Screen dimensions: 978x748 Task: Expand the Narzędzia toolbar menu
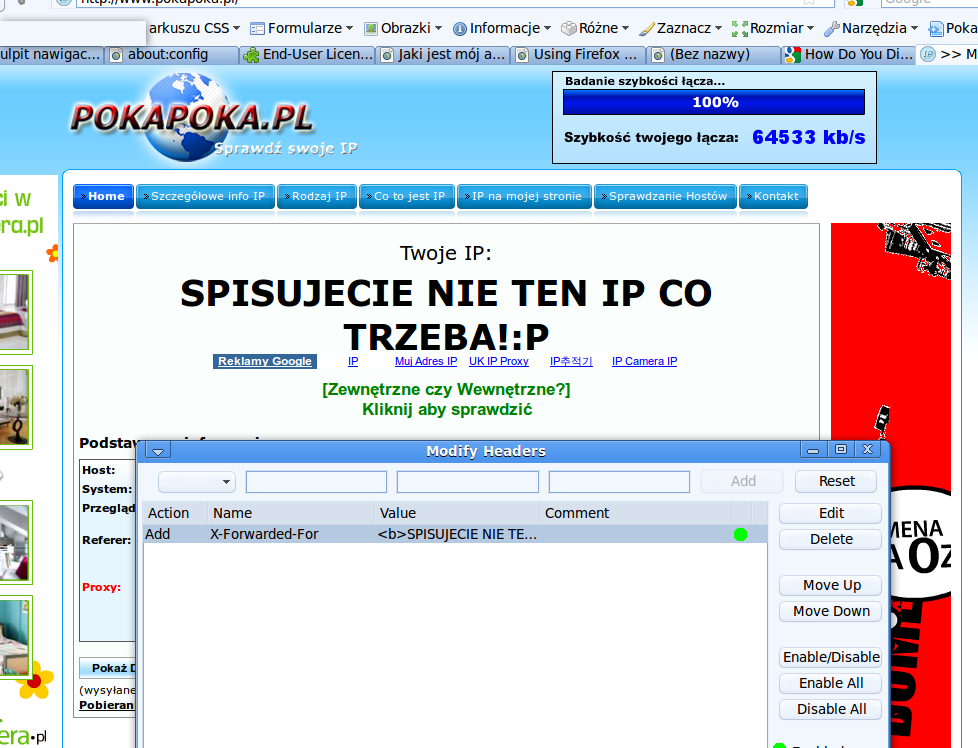pyautogui.click(x=871, y=28)
